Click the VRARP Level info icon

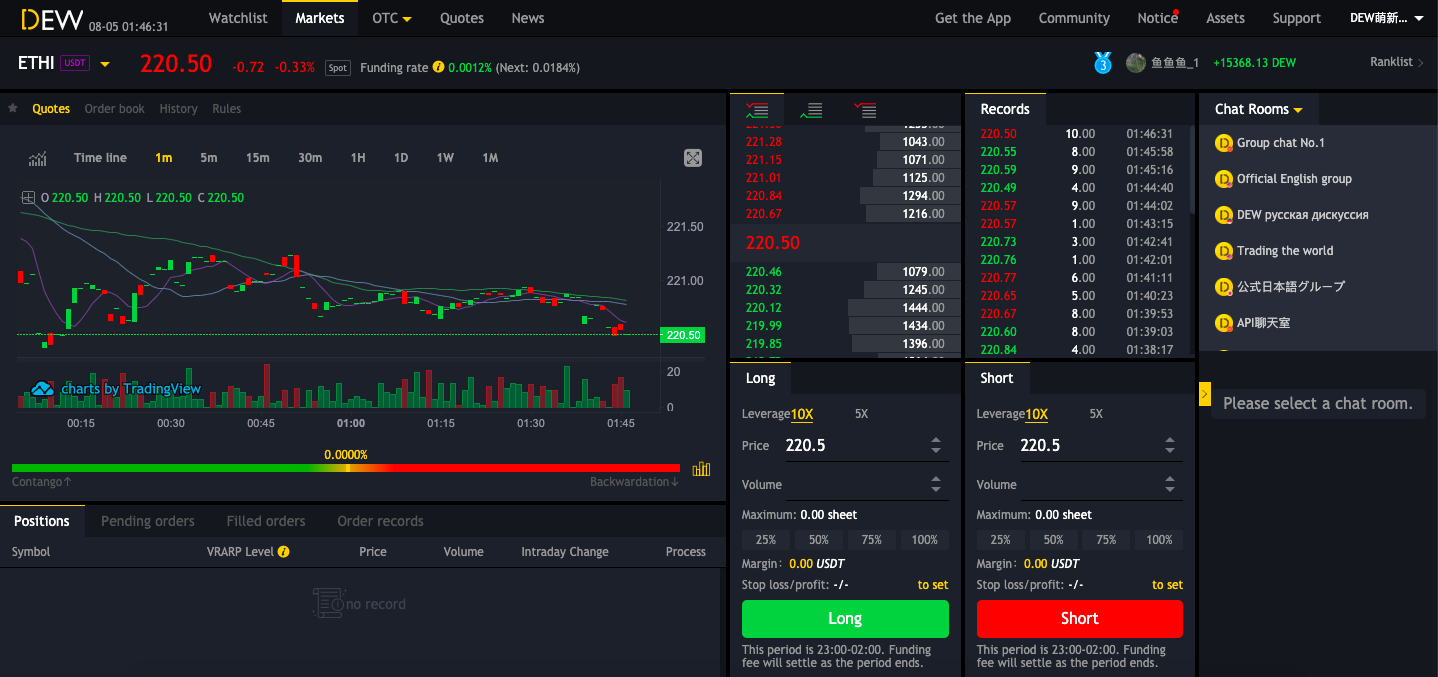tap(284, 551)
